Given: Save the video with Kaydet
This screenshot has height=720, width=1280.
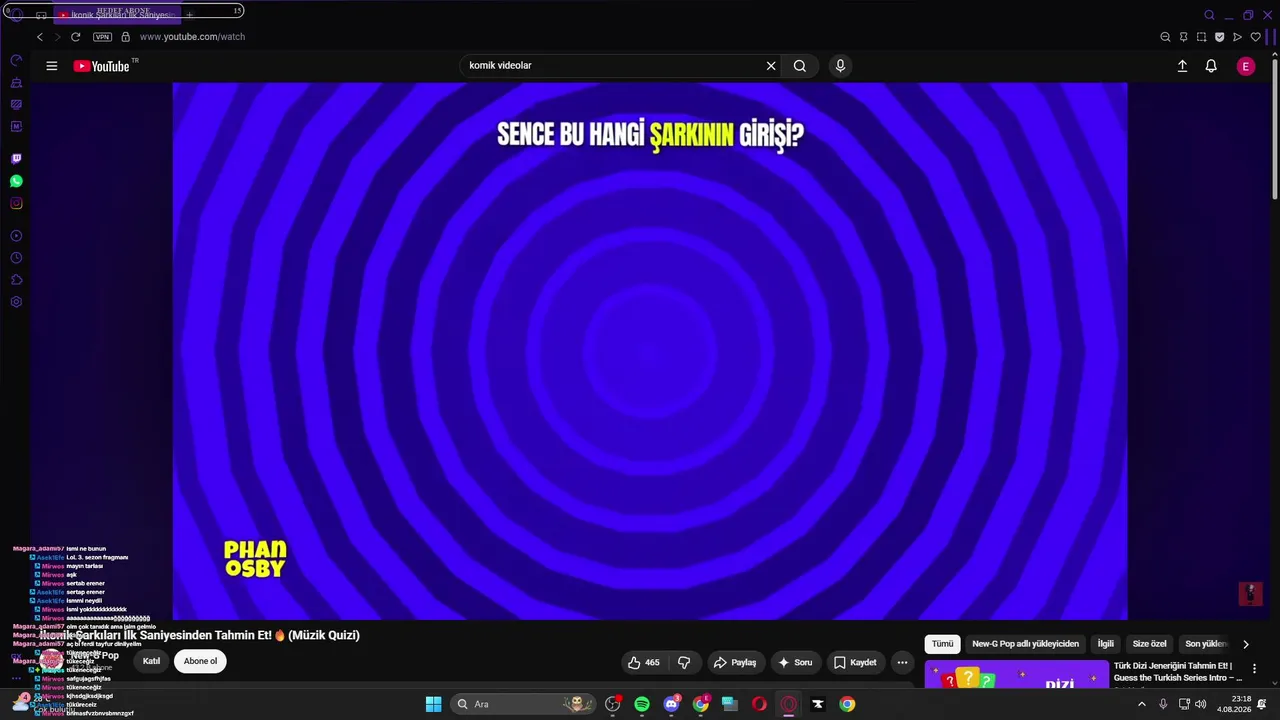Looking at the screenshot, I should (x=855, y=662).
